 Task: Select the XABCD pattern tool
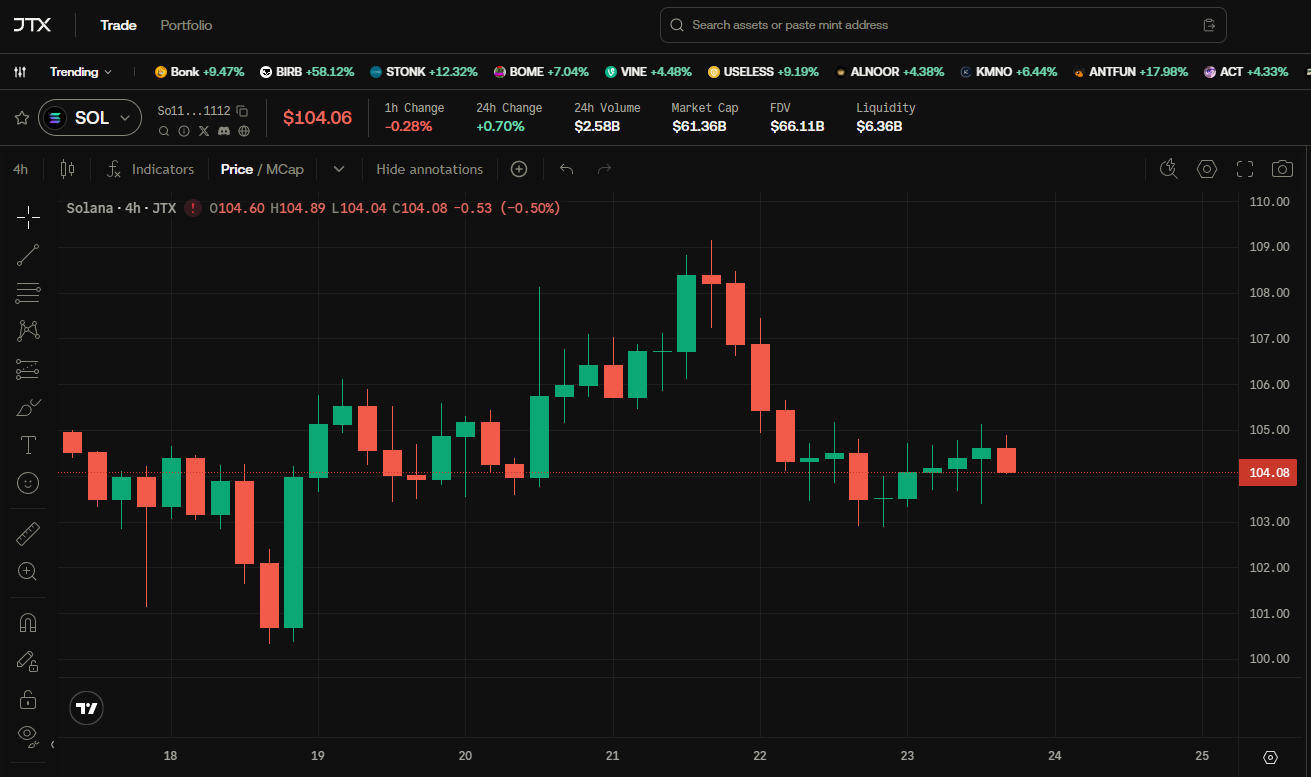[x=28, y=331]
